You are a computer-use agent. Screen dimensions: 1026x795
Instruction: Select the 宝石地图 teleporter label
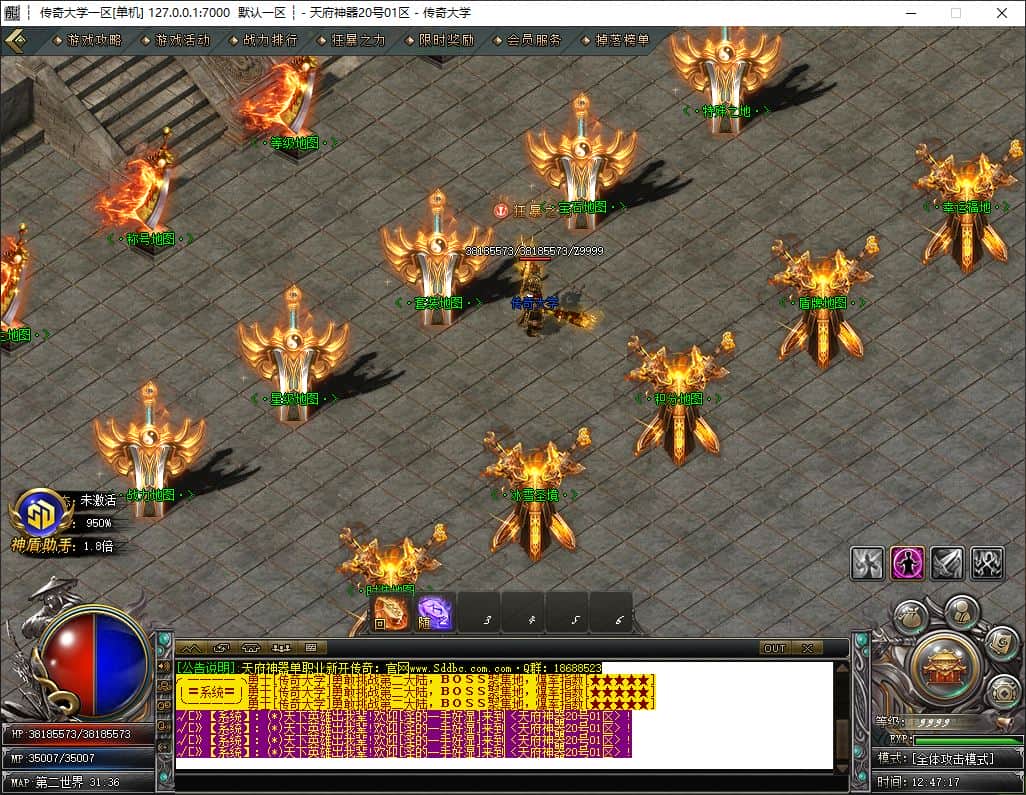tap(582, 207)
